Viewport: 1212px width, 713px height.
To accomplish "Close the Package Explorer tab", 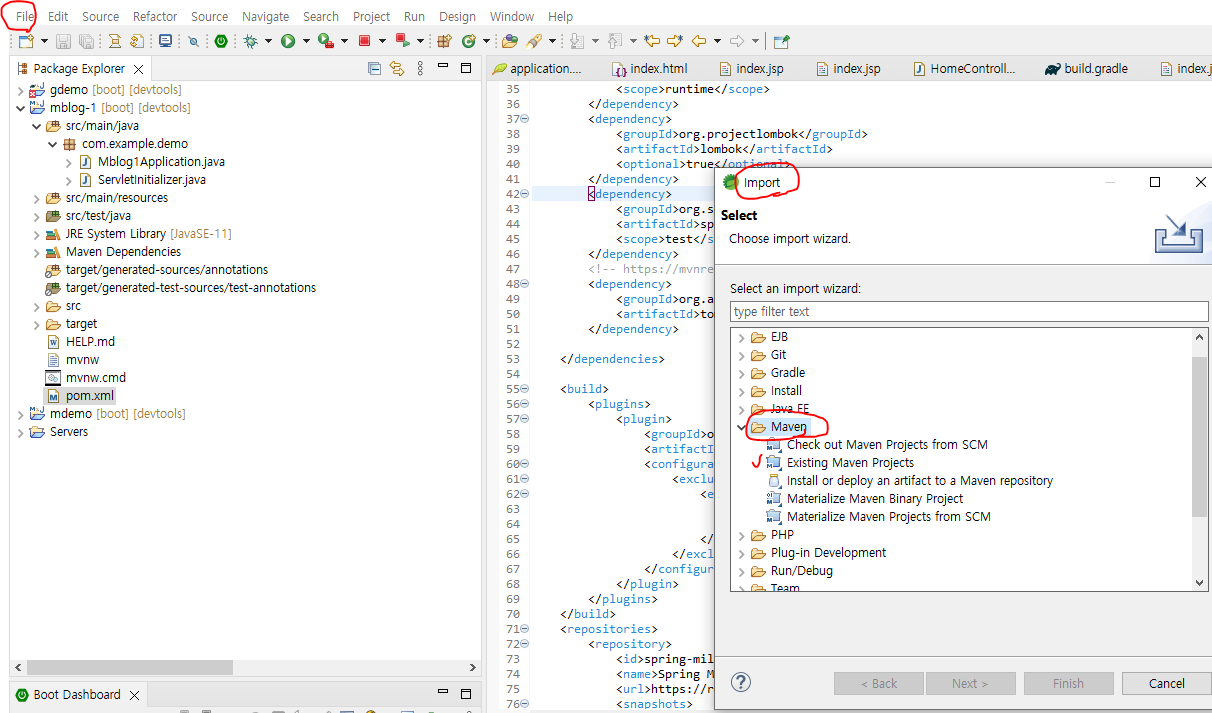I will (138, 69).
